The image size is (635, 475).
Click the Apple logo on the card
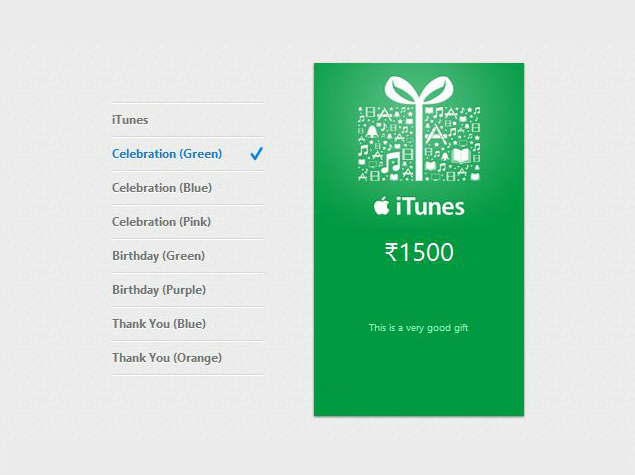(x=381, y=206)
